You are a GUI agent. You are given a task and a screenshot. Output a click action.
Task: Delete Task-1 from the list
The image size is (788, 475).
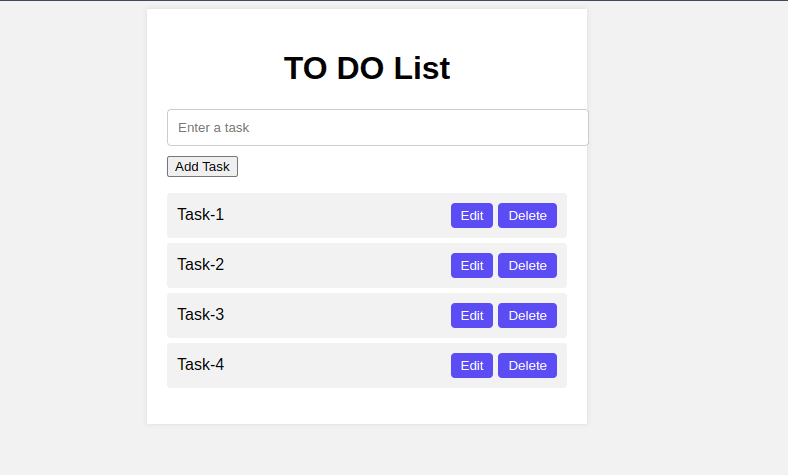(527, 215)
